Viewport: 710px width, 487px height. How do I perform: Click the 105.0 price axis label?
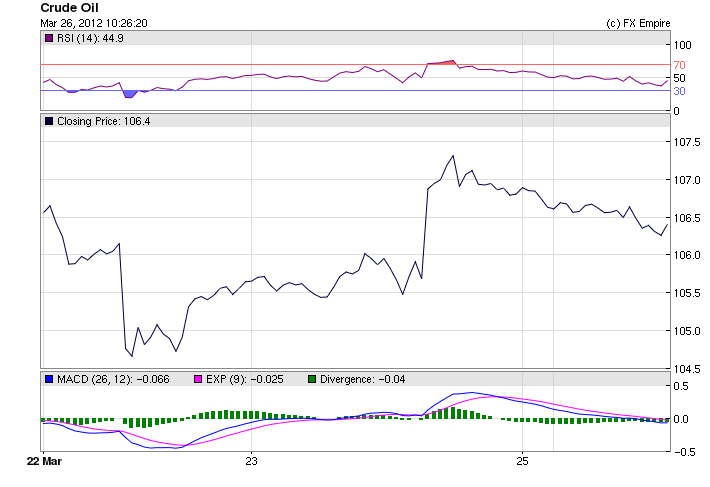(687, 331)
